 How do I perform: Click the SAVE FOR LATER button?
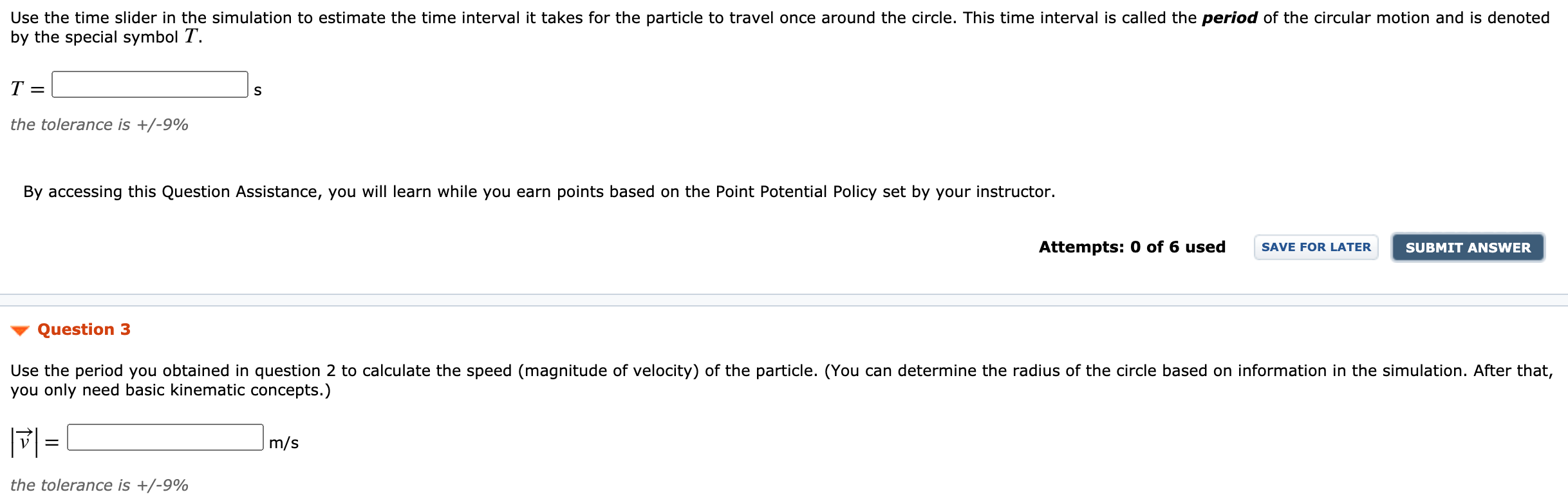[x=1316, y=246]
